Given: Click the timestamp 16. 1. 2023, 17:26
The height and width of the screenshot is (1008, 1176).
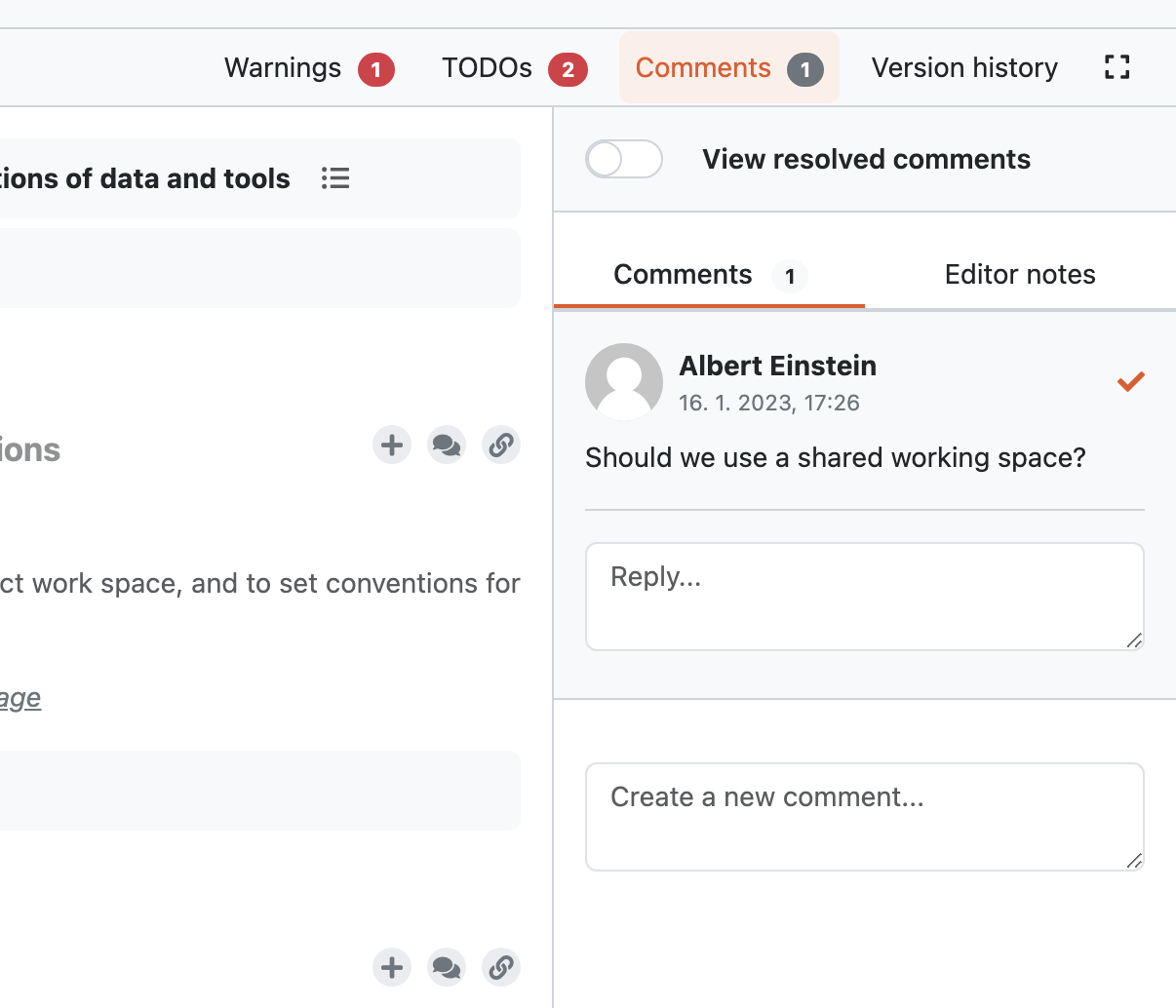Looking at the screenshot, I should coord(769,404).
